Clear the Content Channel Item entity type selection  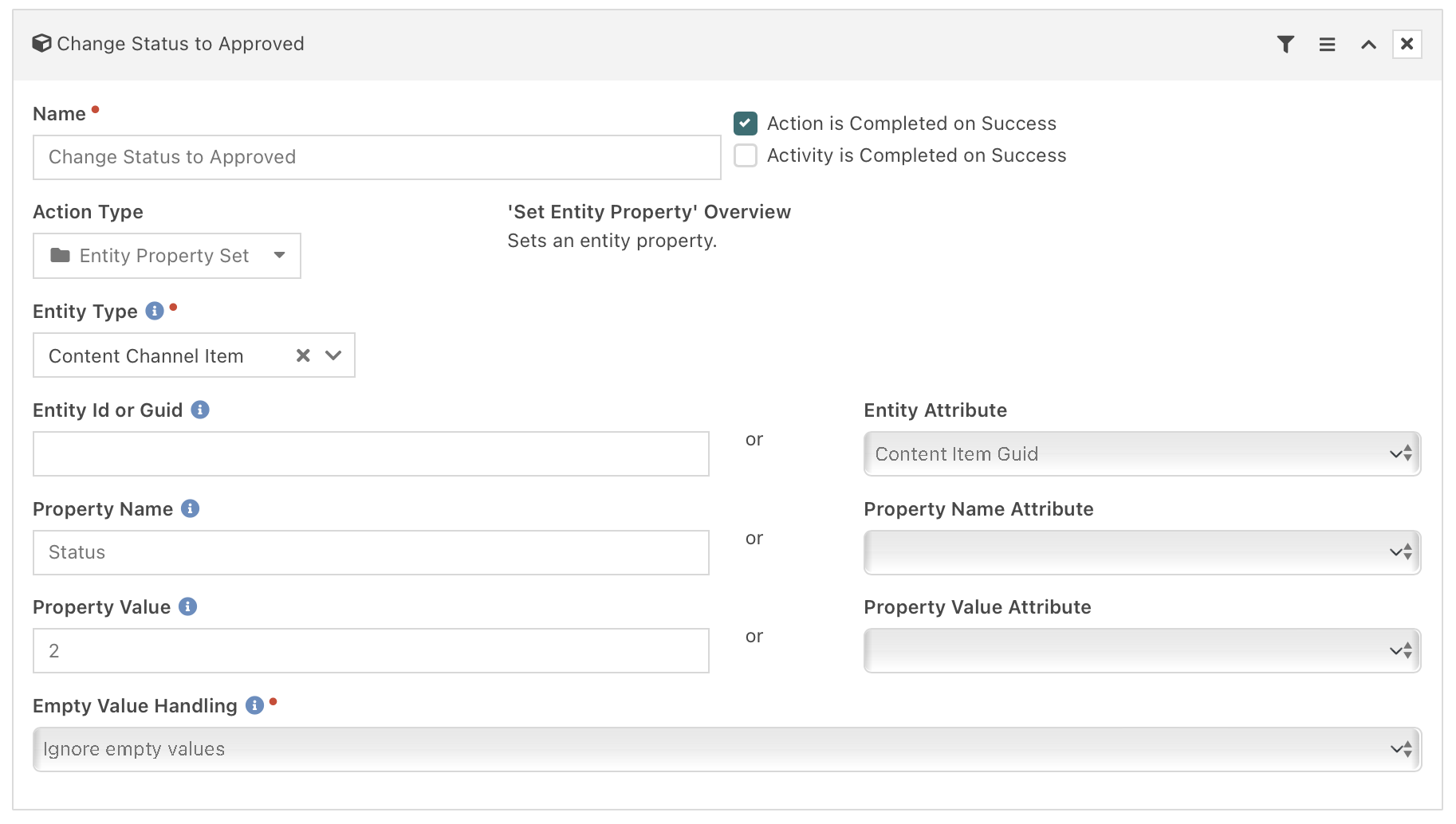pos(303,355)
